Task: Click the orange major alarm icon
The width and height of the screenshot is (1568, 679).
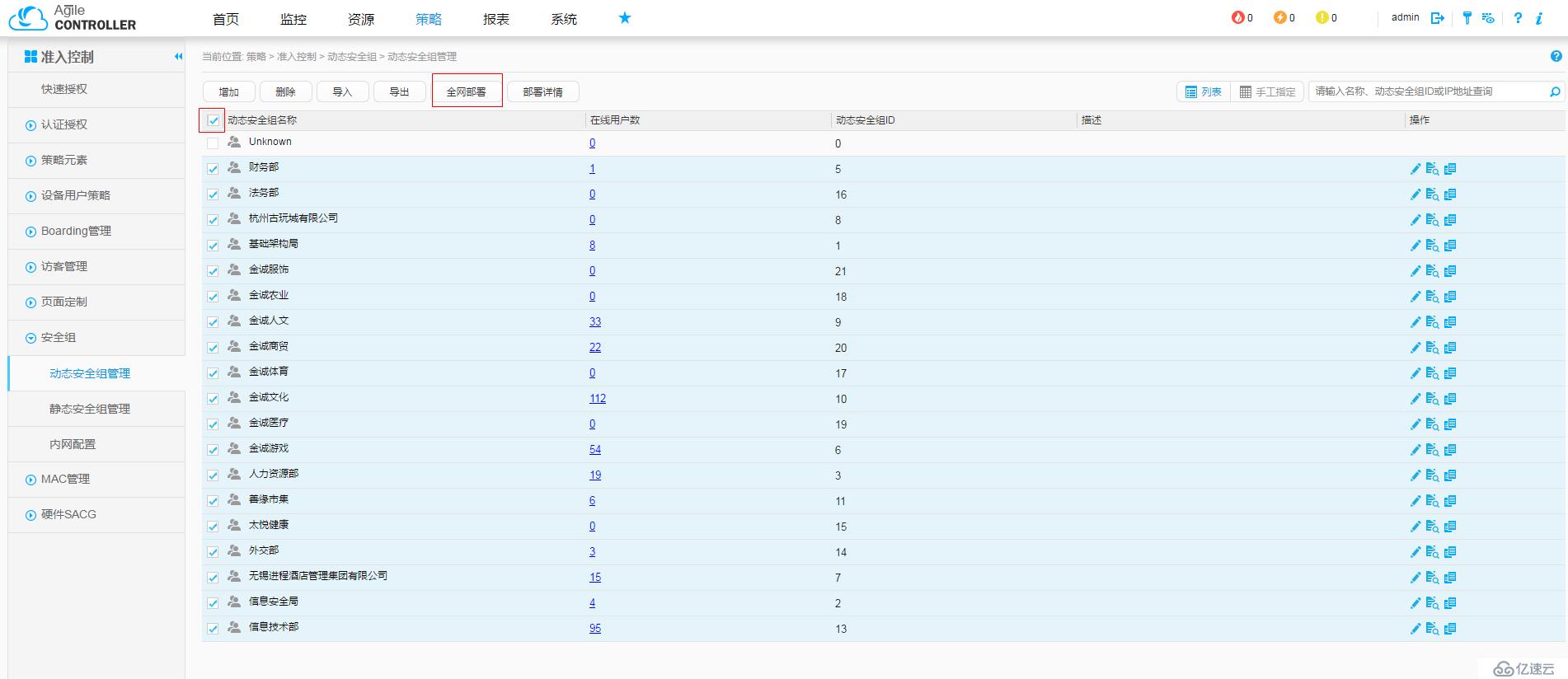Action: 1279,17
